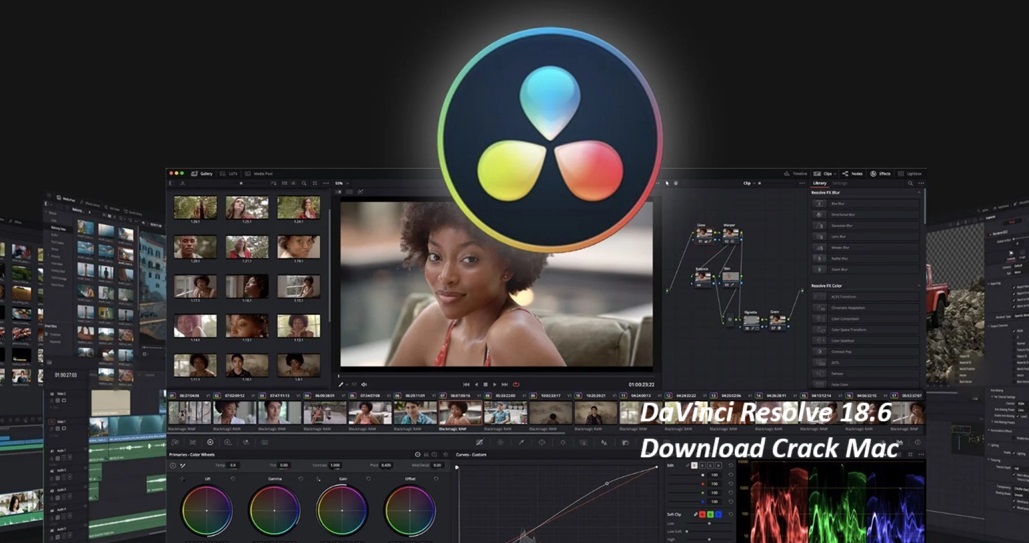This screenshot has width=1029, height=543.
Task: Open the Color Warper palette icon
Action: tap(500, 443)
